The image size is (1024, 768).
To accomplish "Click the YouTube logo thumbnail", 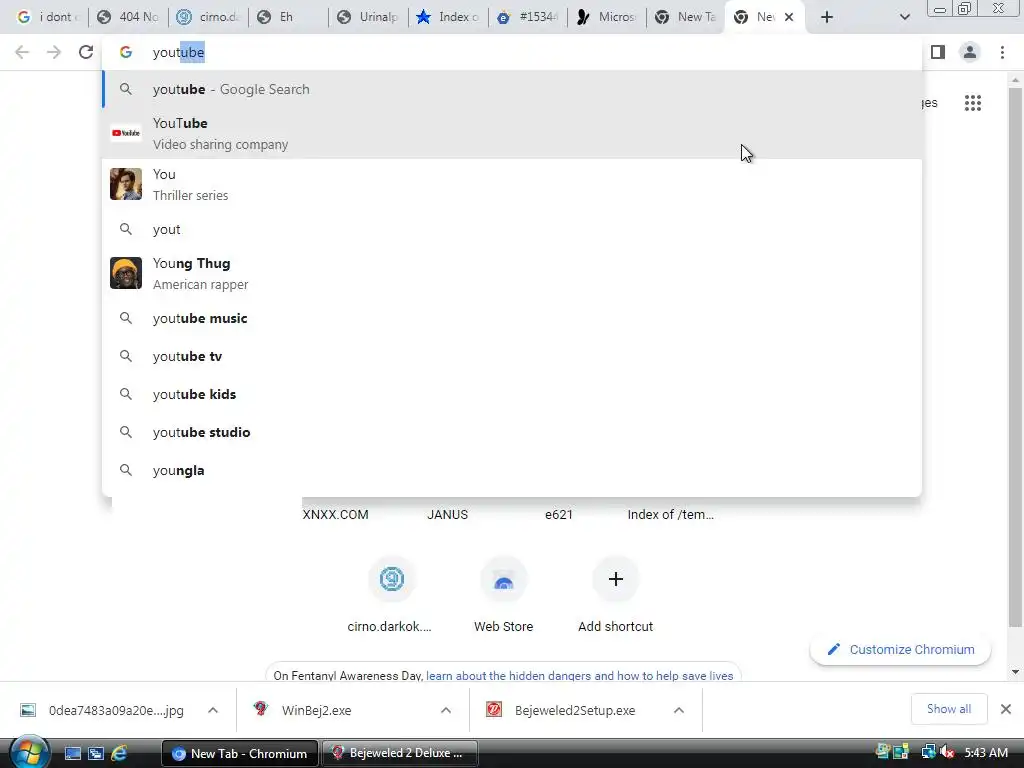I will click(x=125, y=133).
